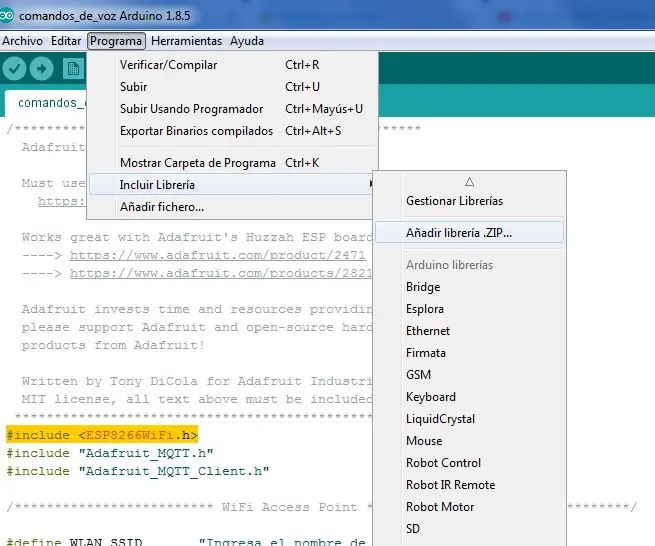Open the adafruit.com/products/2821 link

[x=221, y=273]
